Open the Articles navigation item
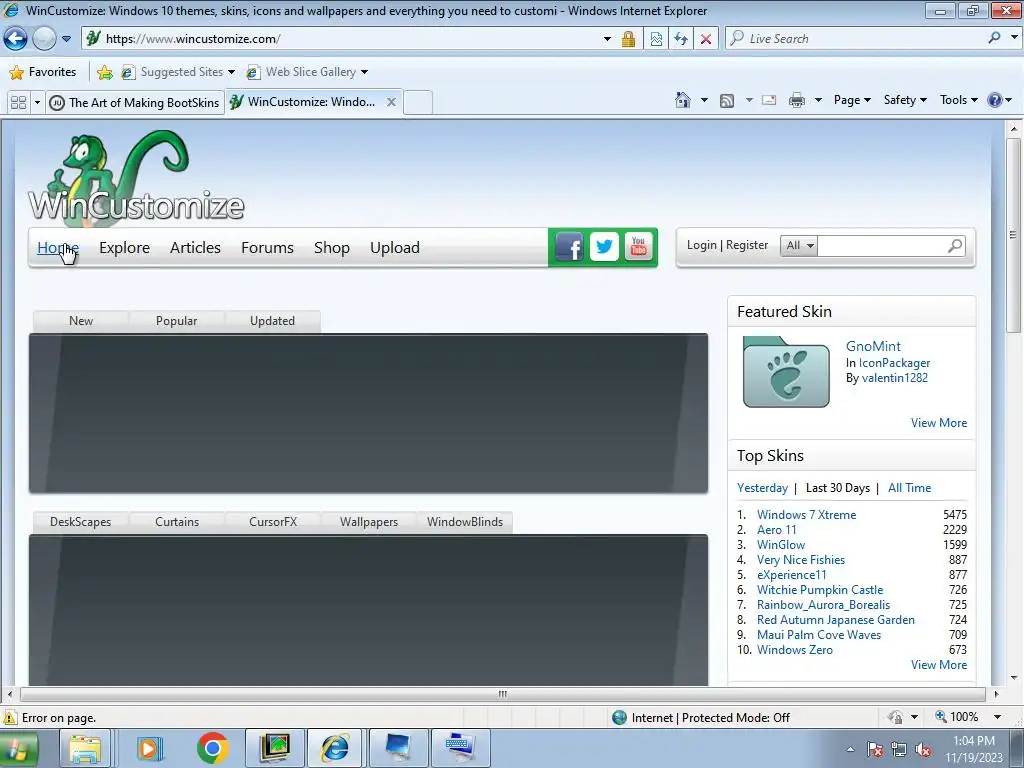The height and width of the screenshot is (768, 1024). [195, 248]
